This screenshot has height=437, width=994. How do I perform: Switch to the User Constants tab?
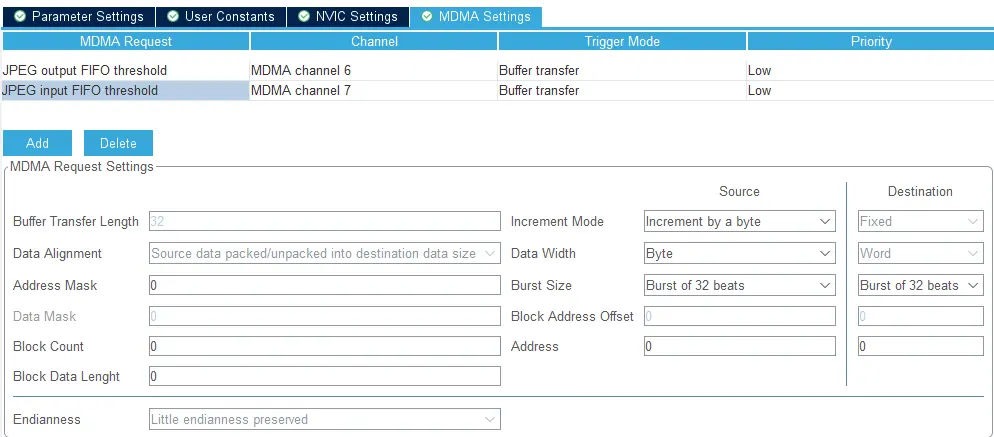tap(221, 16)
